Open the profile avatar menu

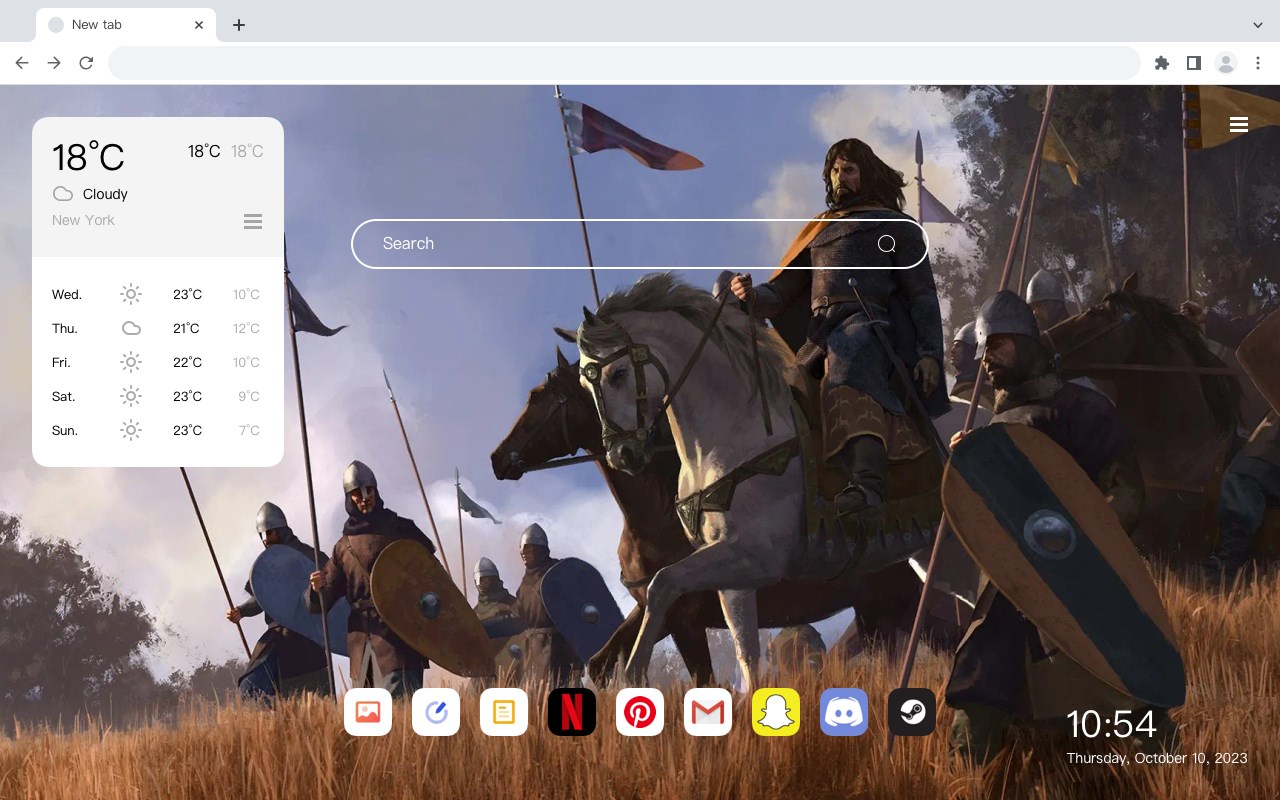pos(1226,63)
